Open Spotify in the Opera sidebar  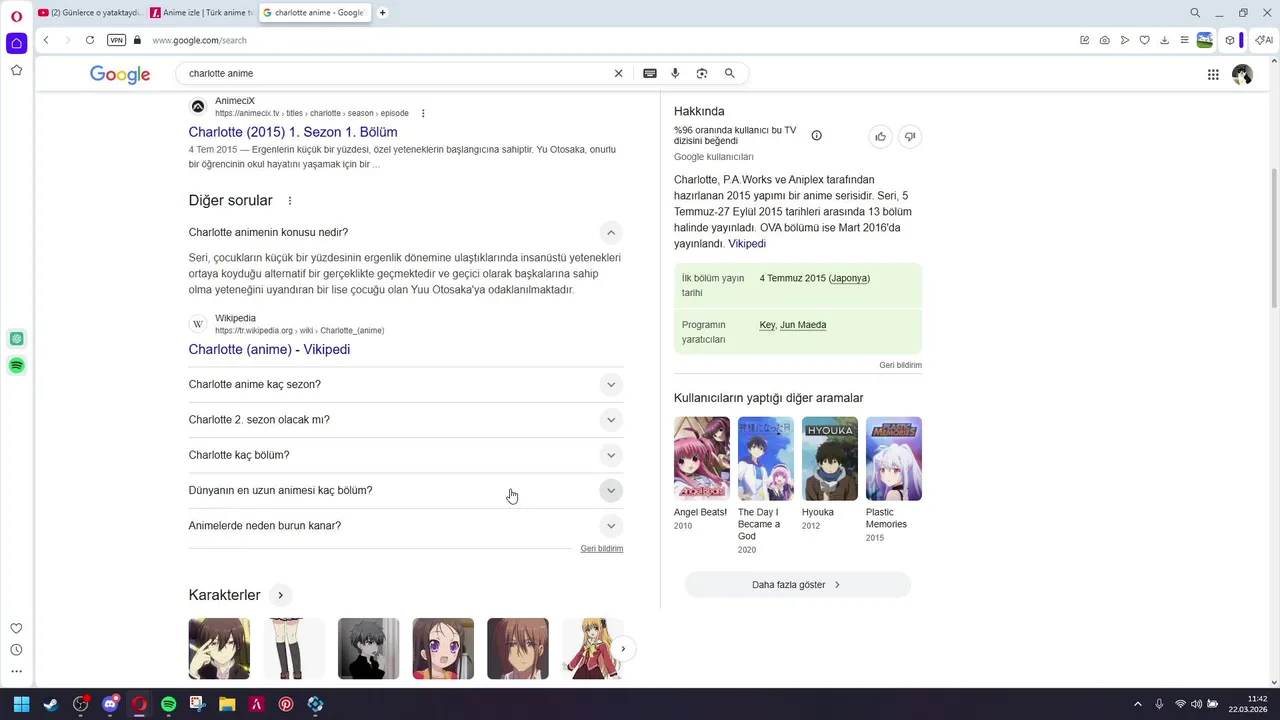pyautogui.click(x=16, y=366)
